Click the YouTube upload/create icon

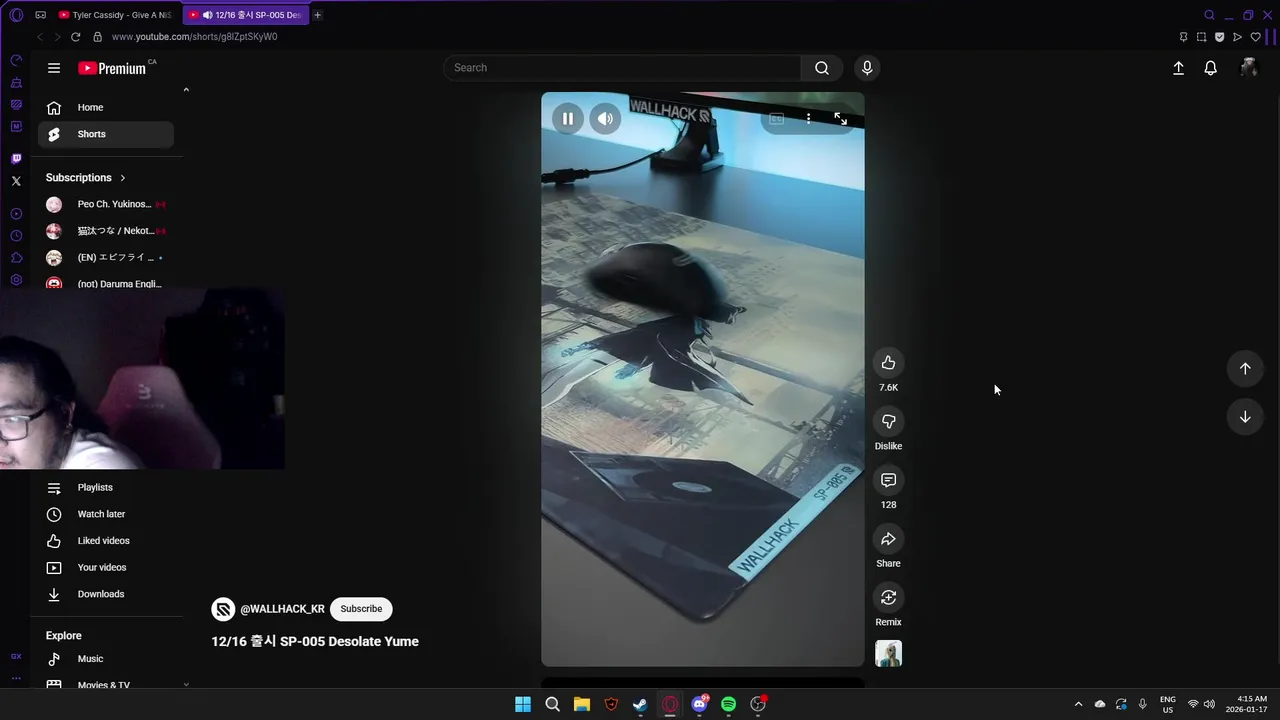pyautogui.click(x=1178, y=68)
